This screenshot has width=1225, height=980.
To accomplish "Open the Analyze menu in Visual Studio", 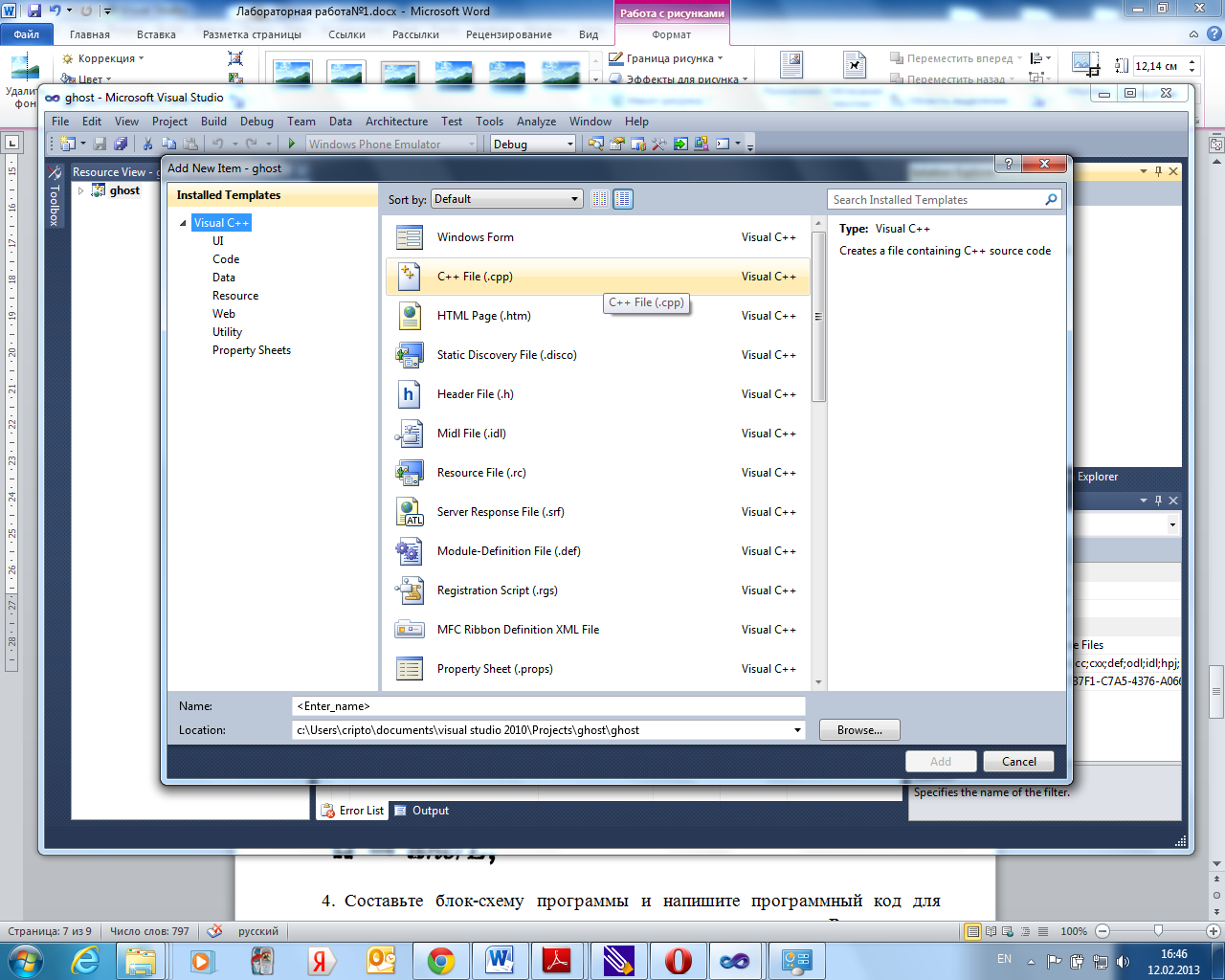I will click(536, 122).
